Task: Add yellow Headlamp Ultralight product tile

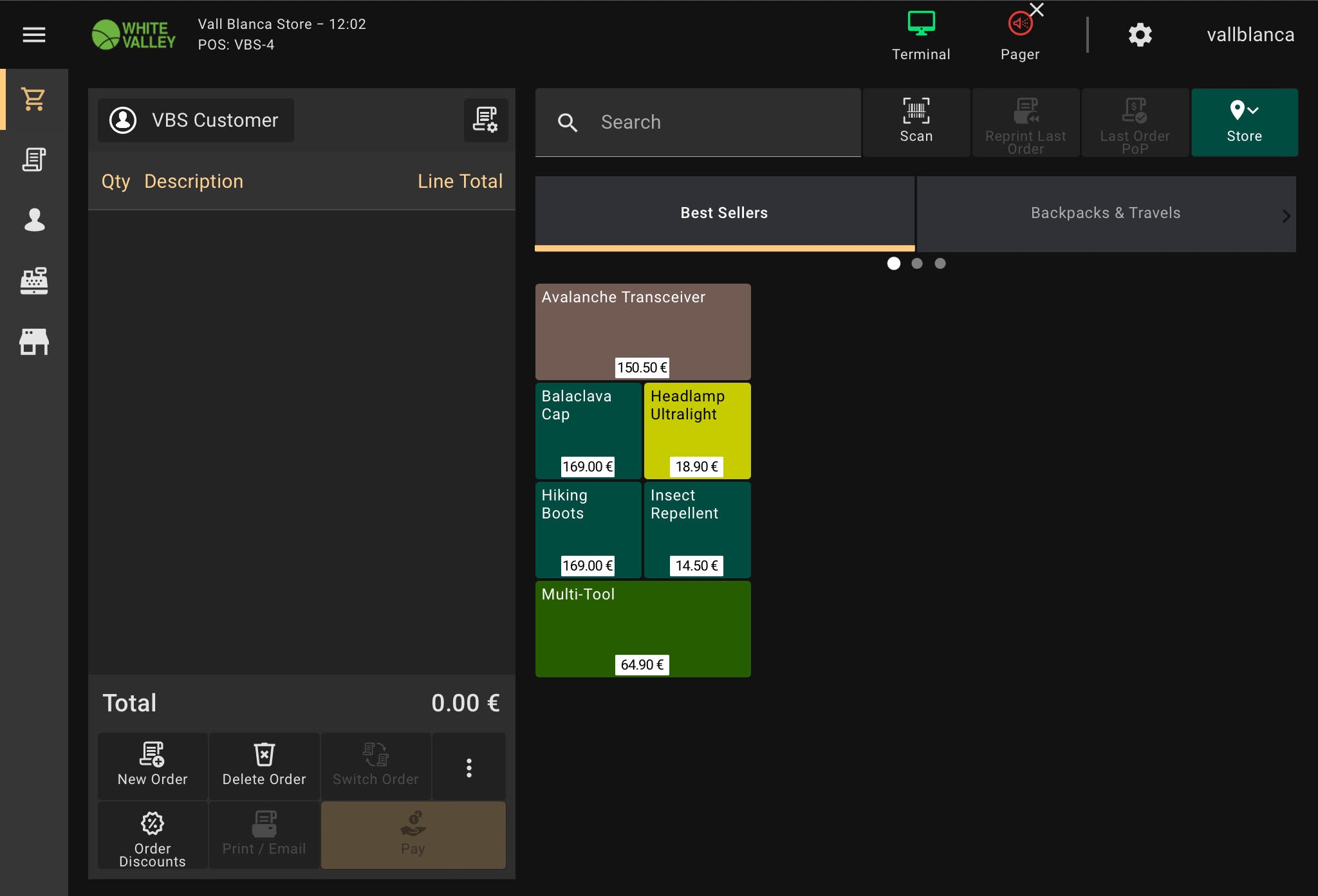Action: click(x=697, y=430)
